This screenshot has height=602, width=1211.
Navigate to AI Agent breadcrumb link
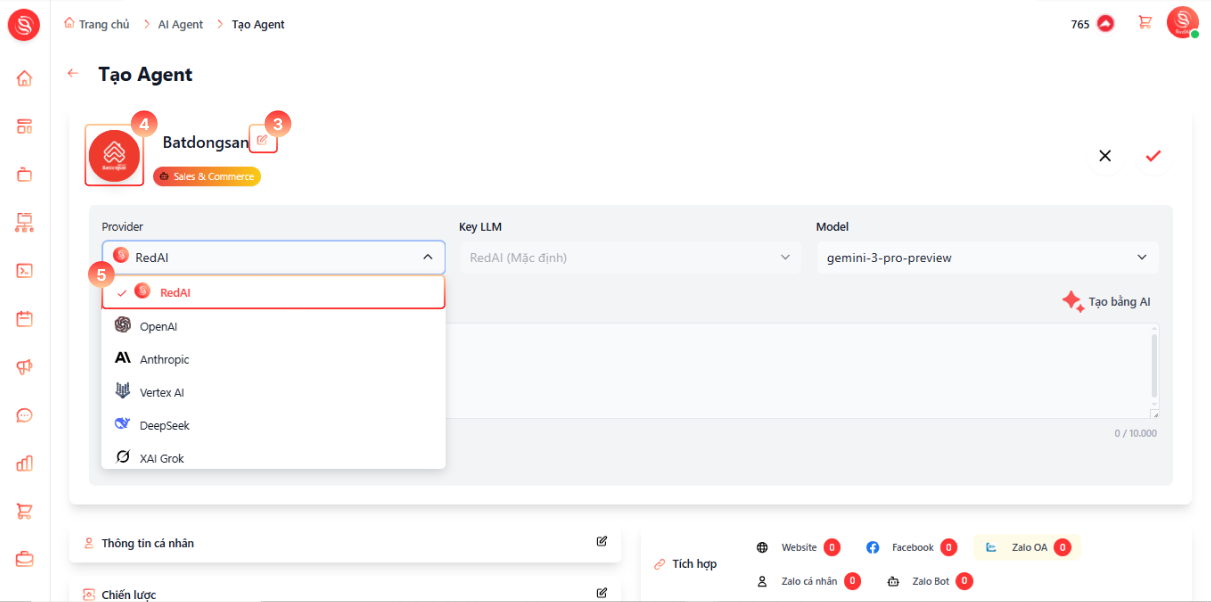pos(180,24)
